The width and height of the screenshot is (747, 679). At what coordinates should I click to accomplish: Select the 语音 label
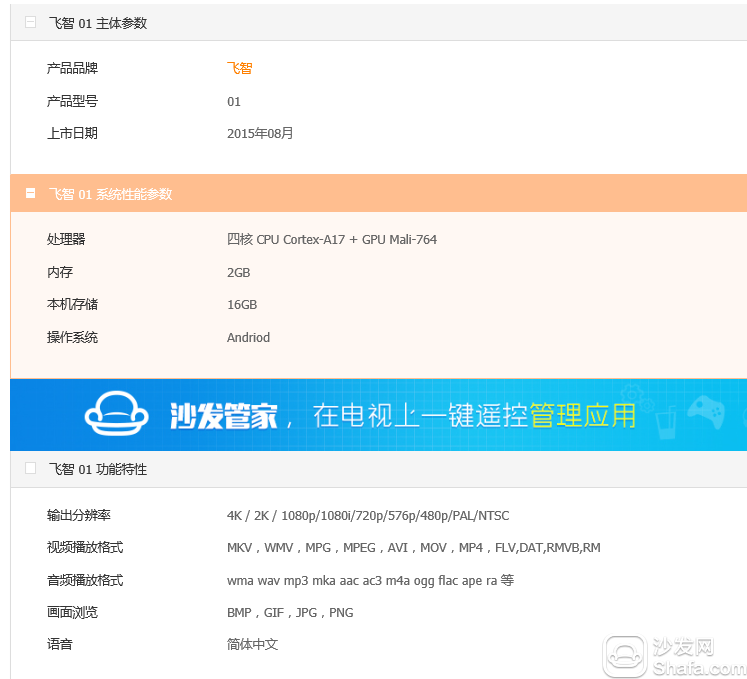click(60, 644)
